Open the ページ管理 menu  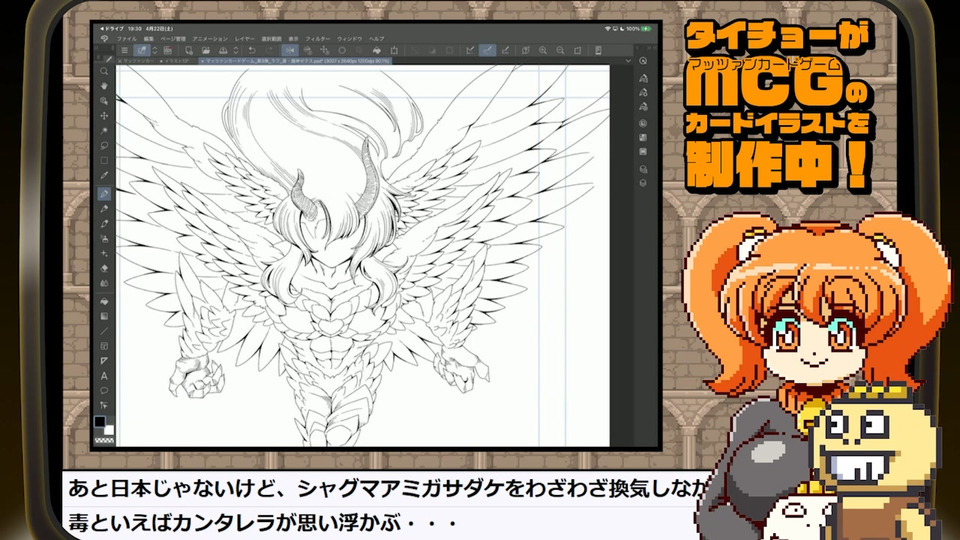tap(173, 39)
